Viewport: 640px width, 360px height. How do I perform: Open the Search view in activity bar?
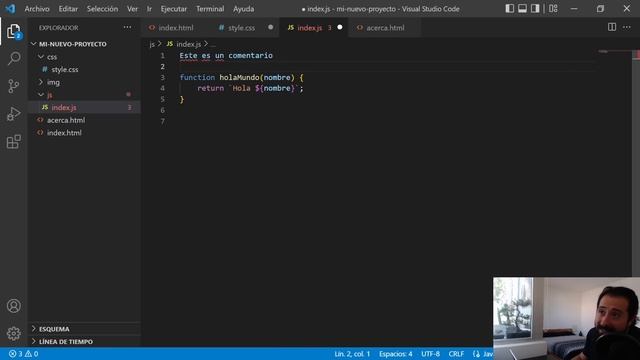13,58
